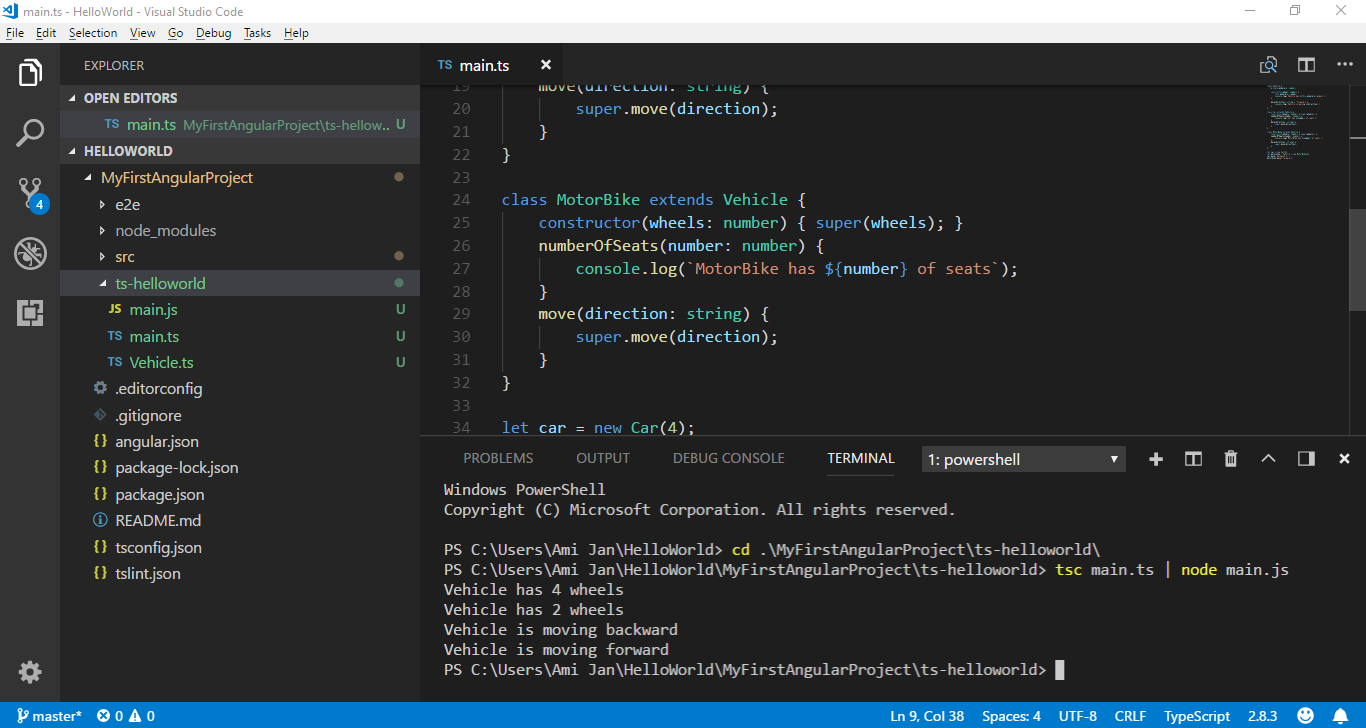Open notifications bell in status bar
The image size is (1366, 728).
(x=1342, y=716)
